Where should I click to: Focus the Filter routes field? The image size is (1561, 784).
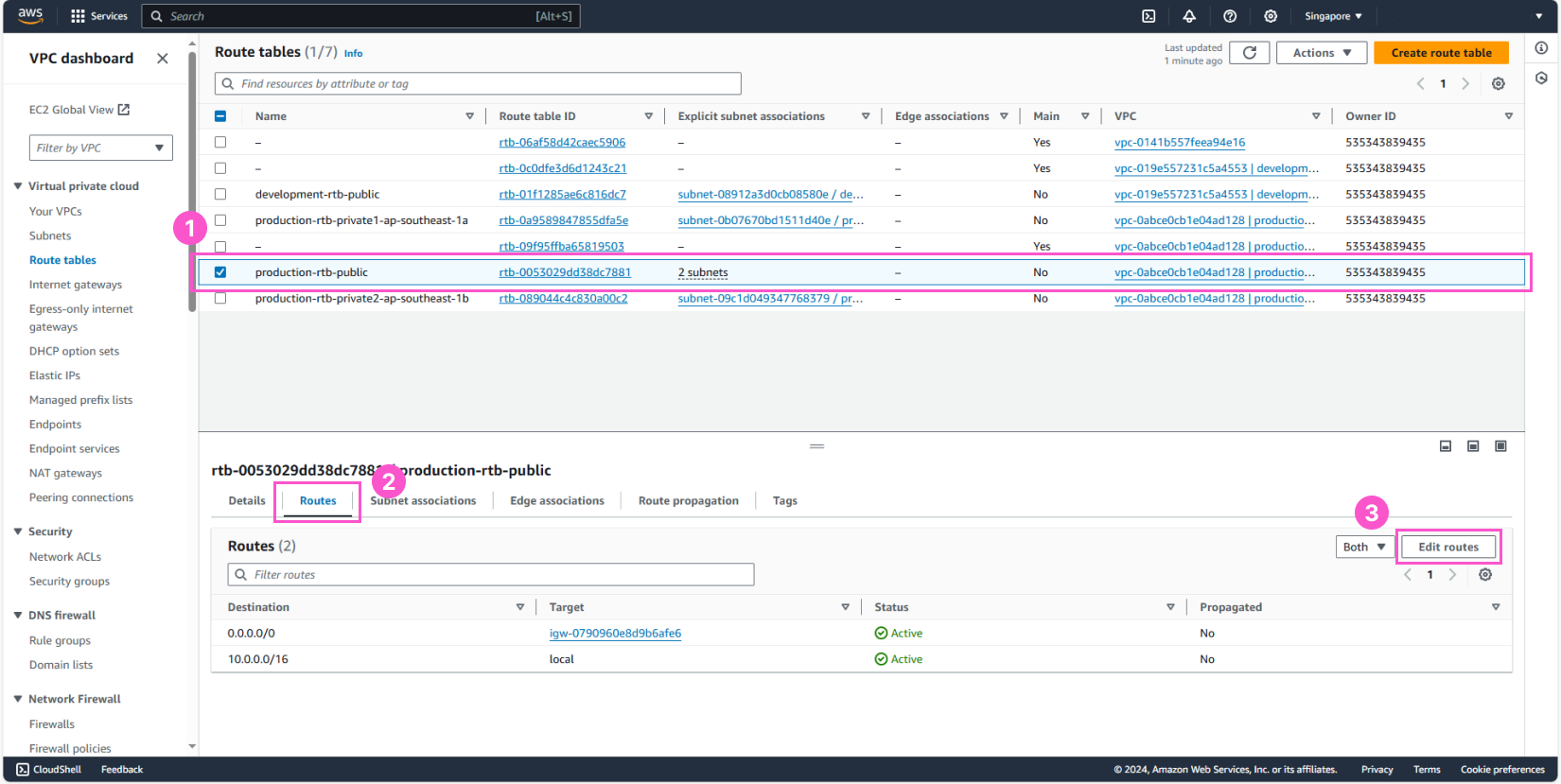pos(491,575)
